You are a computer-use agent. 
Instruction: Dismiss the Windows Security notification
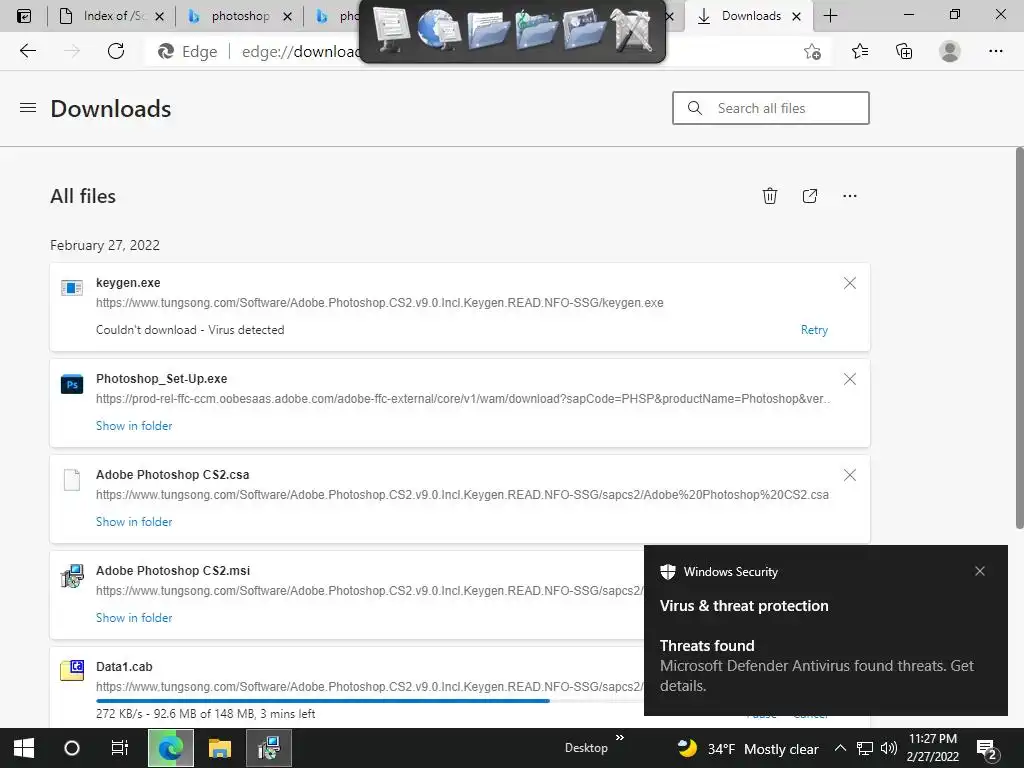click(x=980, y=571)
